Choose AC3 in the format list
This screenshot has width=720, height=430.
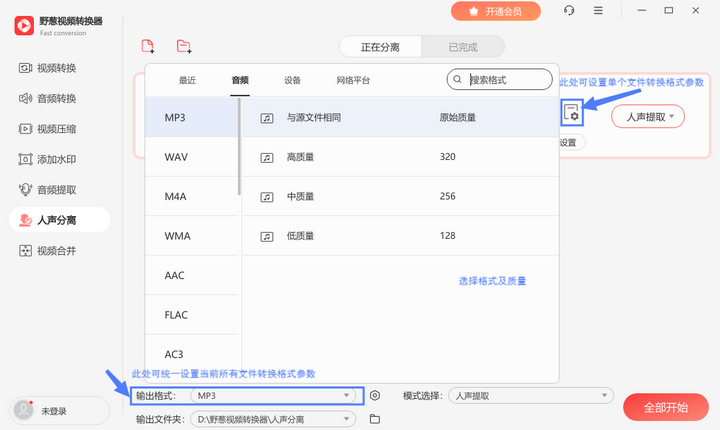point(191,355)
